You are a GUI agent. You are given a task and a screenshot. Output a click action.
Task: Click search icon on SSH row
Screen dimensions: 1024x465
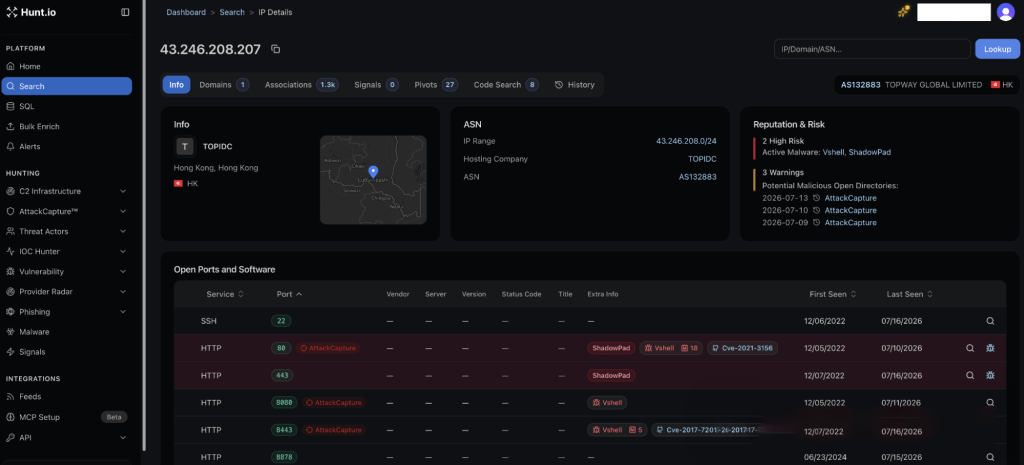pos(990,321)
